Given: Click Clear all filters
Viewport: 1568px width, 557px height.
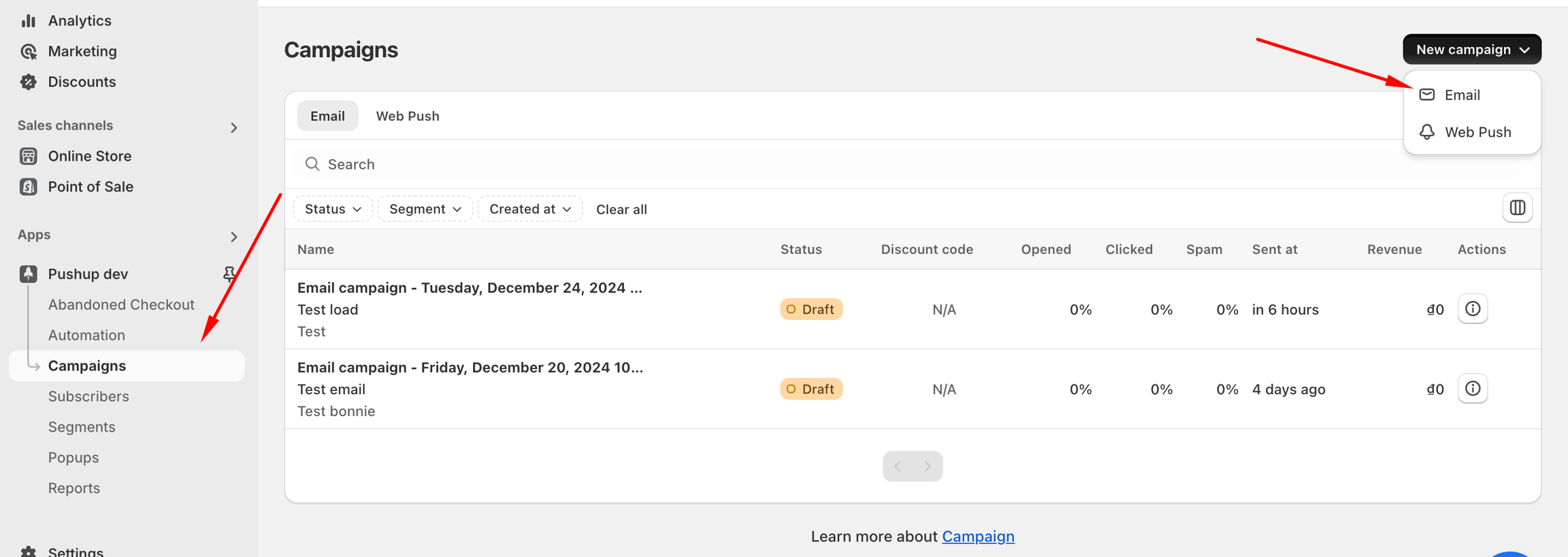Looking at the screenshot, I should tap(621, 209).
